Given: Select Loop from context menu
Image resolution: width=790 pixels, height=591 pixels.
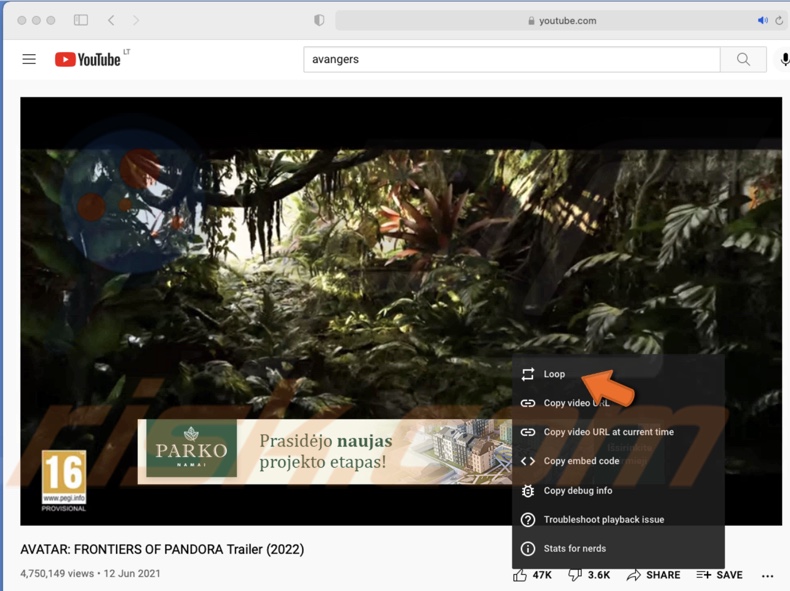Looking at the screenshot, I should (x=618, y=374).
